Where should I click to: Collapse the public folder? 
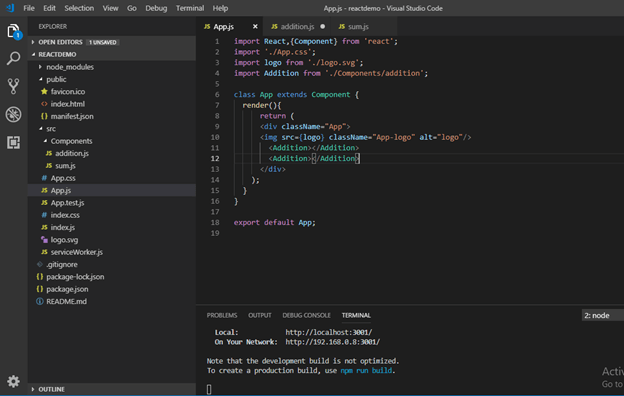(40, 79)
